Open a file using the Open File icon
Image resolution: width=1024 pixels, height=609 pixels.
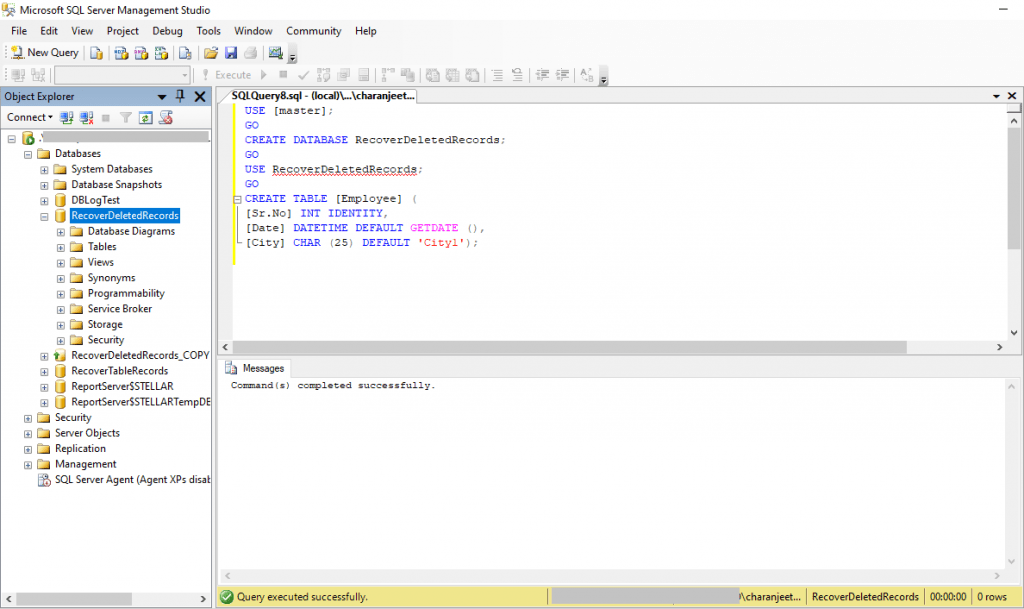211,52
